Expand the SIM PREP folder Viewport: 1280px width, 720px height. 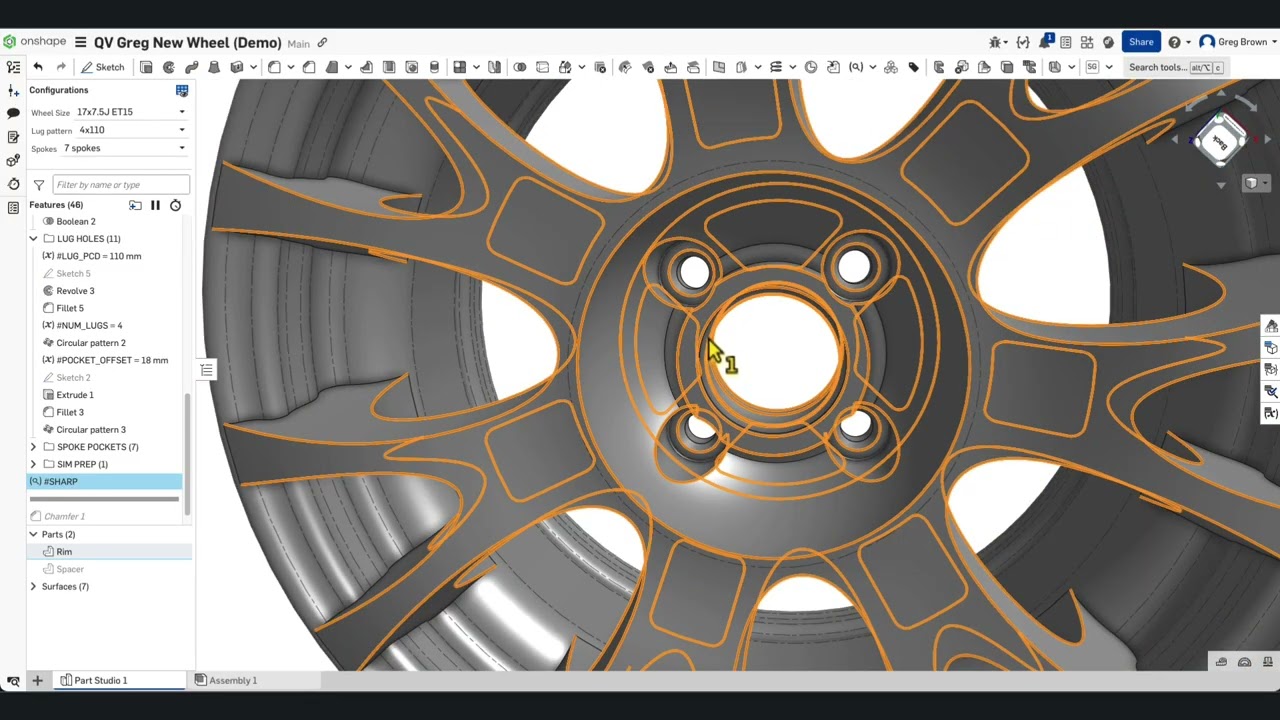coord(33,464)
